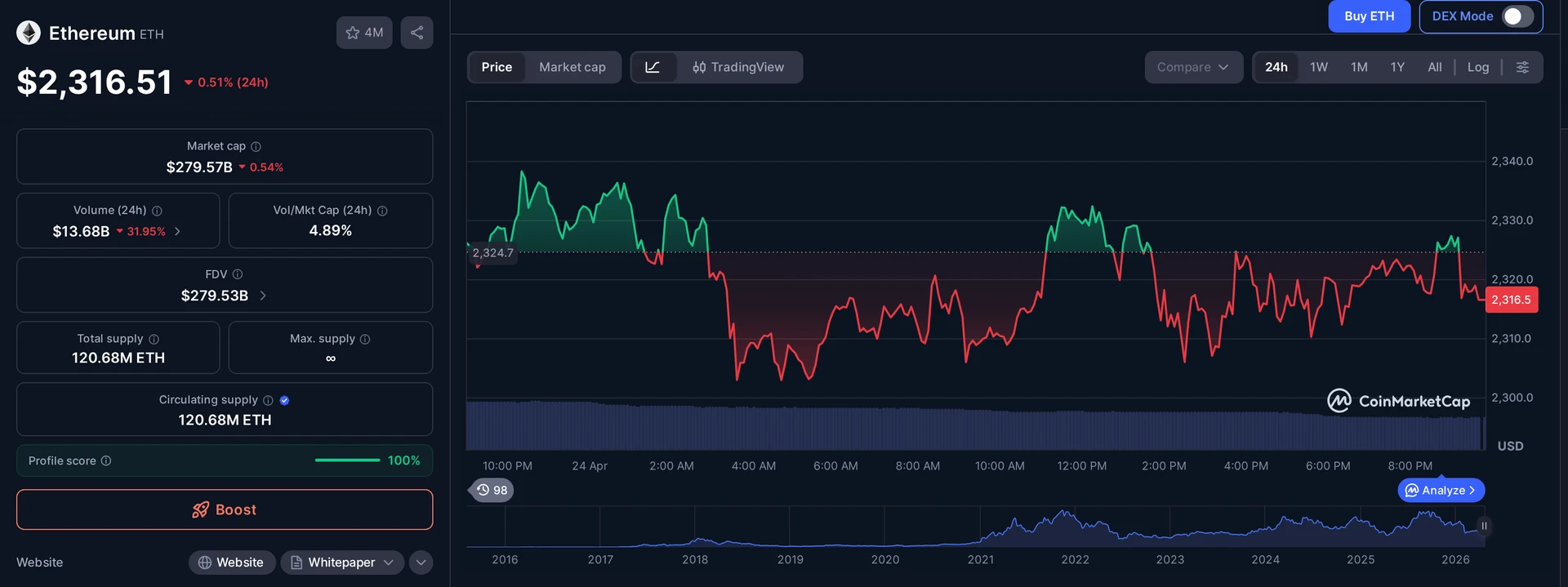This screenshot has height=587, width=1568.
Task: Select the 1M time range
Action: [x=1359, y=67]
